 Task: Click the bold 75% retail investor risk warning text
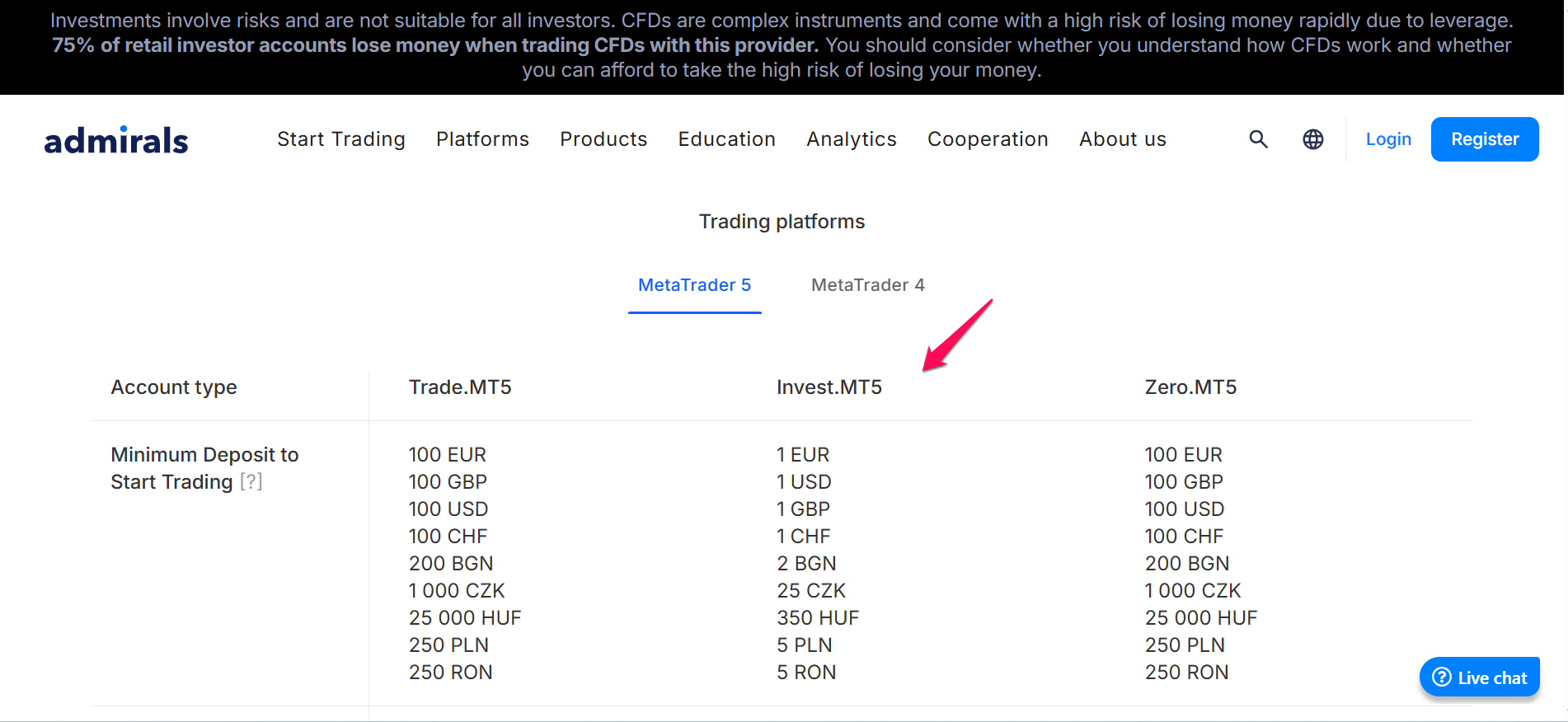(435, 45)
